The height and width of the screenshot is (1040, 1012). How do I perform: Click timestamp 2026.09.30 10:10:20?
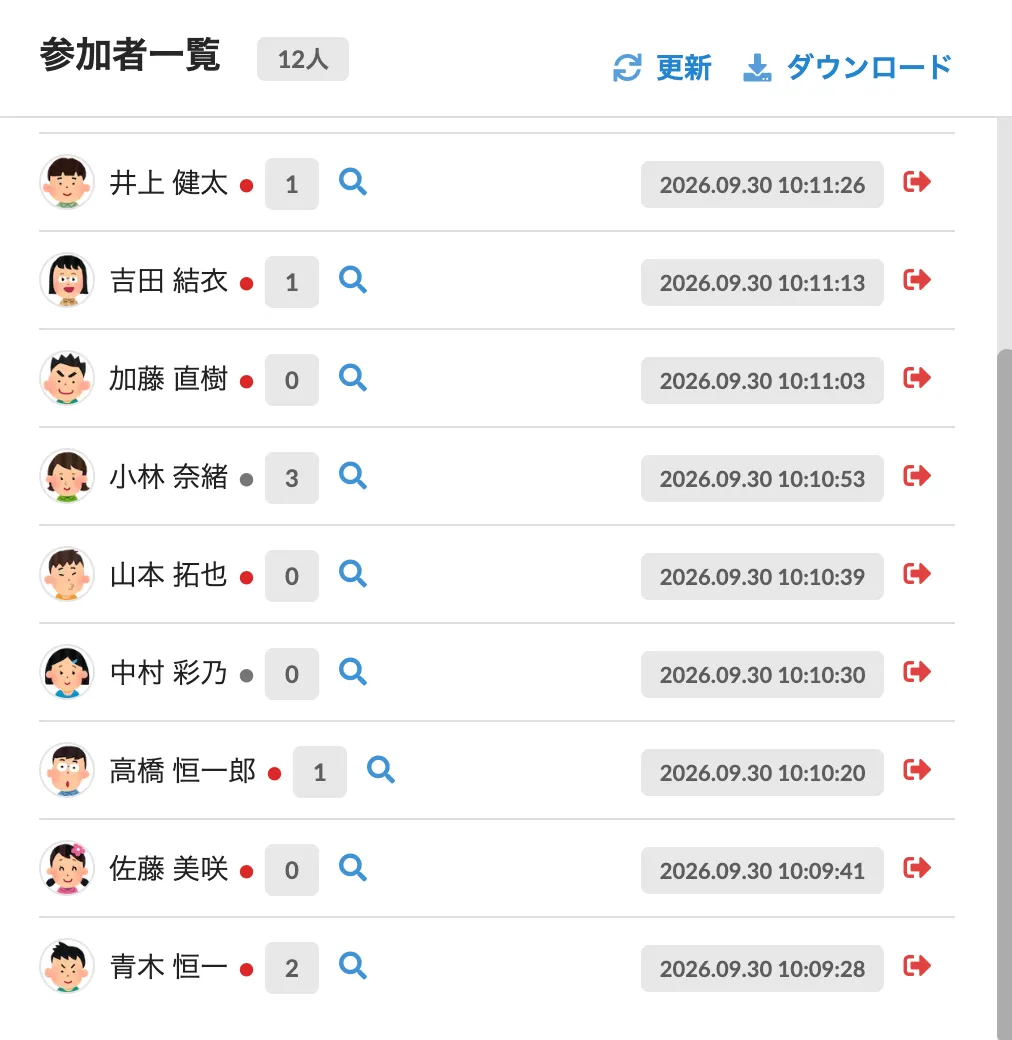762,773
